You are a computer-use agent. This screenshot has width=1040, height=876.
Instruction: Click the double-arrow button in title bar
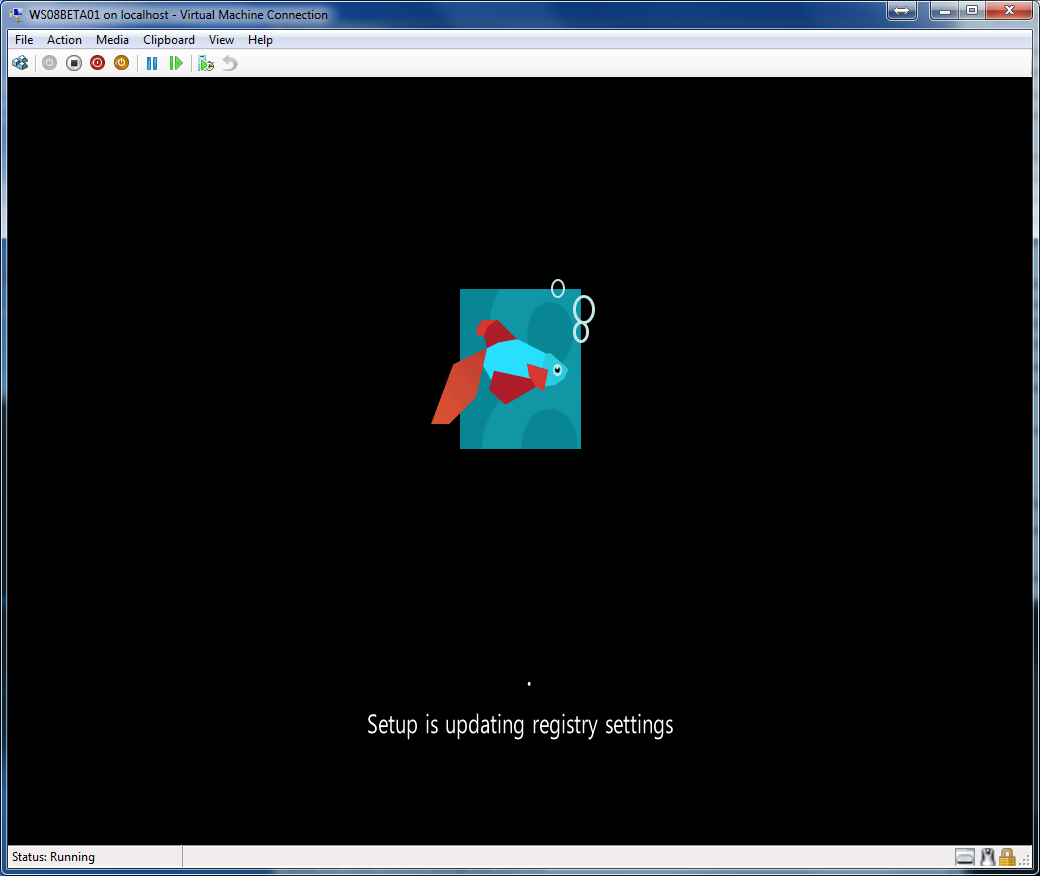click(901, 11)
